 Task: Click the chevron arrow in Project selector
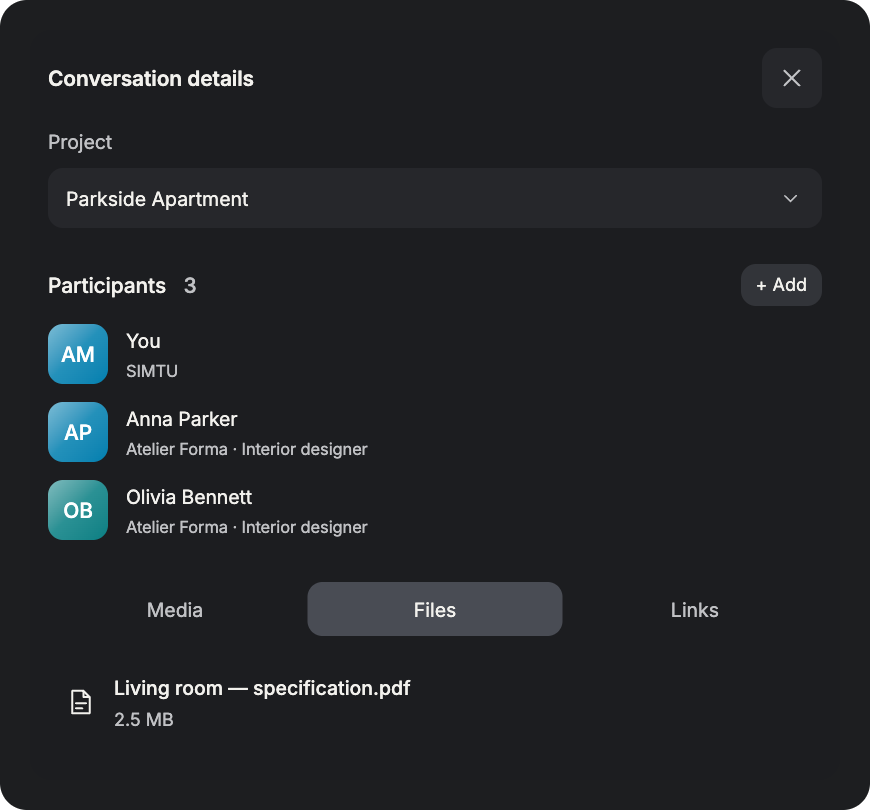[x=790, y=199]
